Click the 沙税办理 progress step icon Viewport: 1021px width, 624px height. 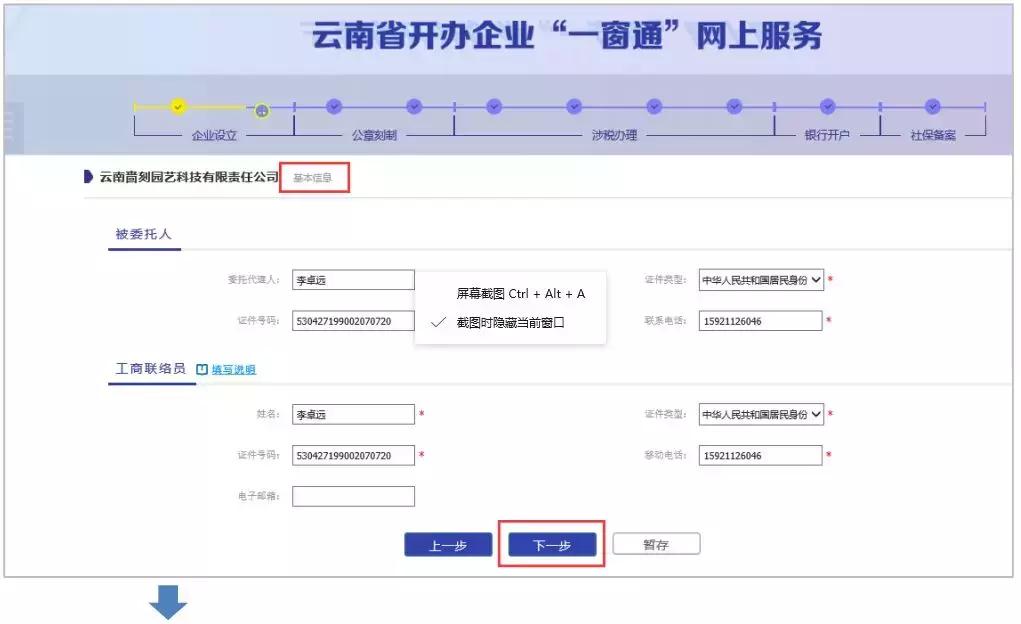574,107
